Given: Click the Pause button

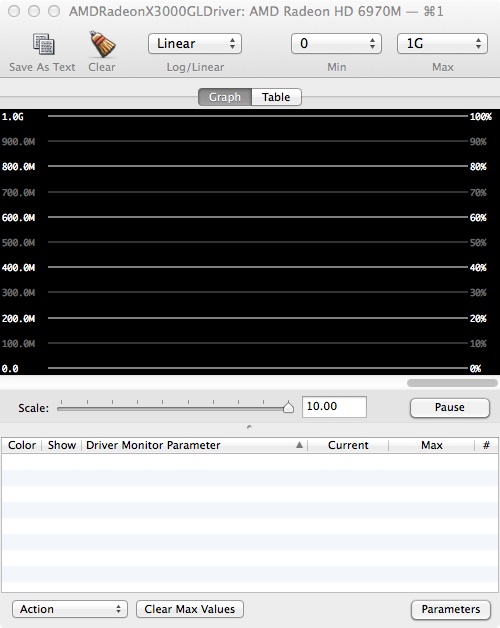Looking at the screenshot, I should pyautogui.click(x=450, y=407).
